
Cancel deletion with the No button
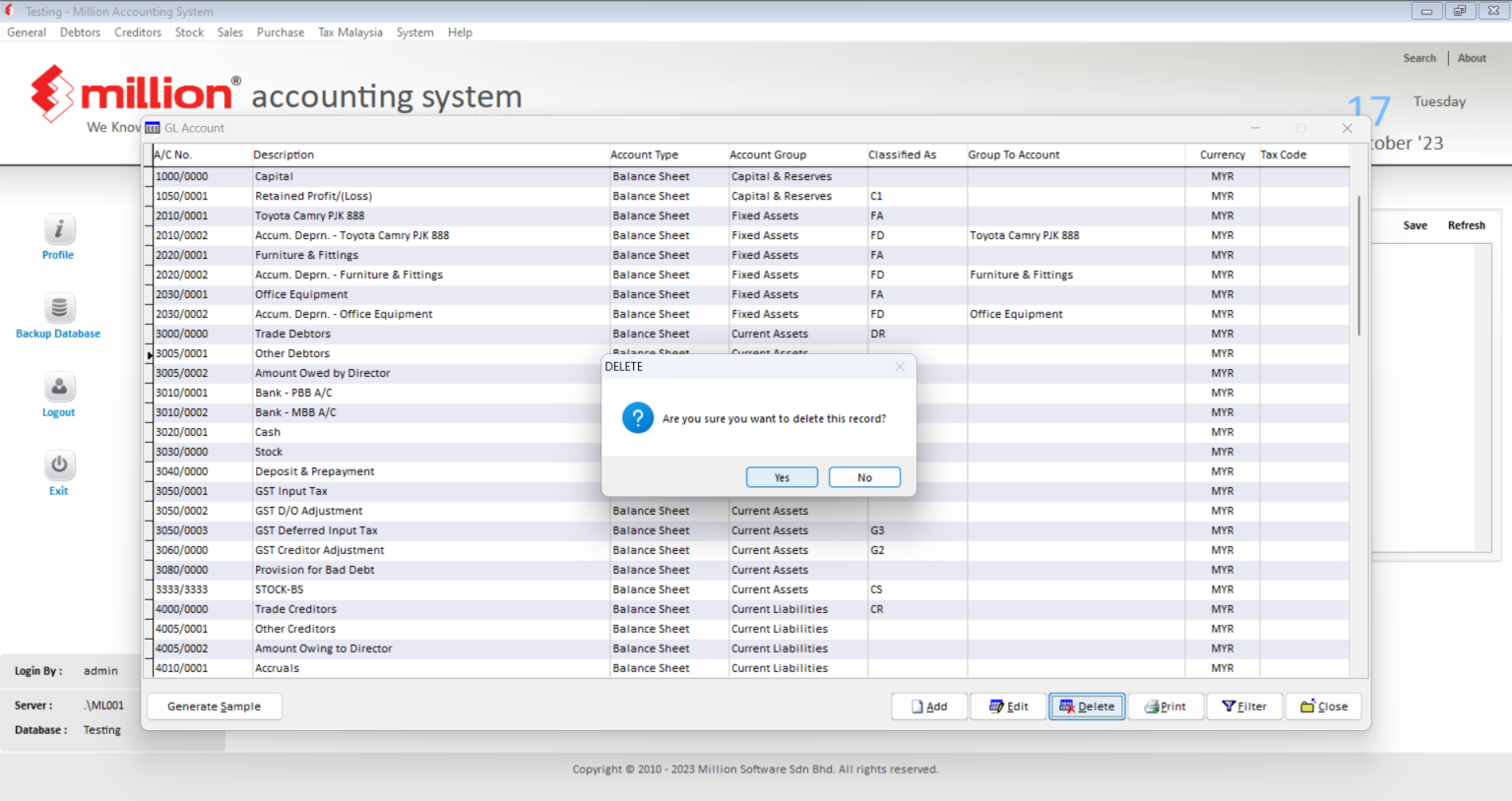pyautogui.click(x=864, y=477)
